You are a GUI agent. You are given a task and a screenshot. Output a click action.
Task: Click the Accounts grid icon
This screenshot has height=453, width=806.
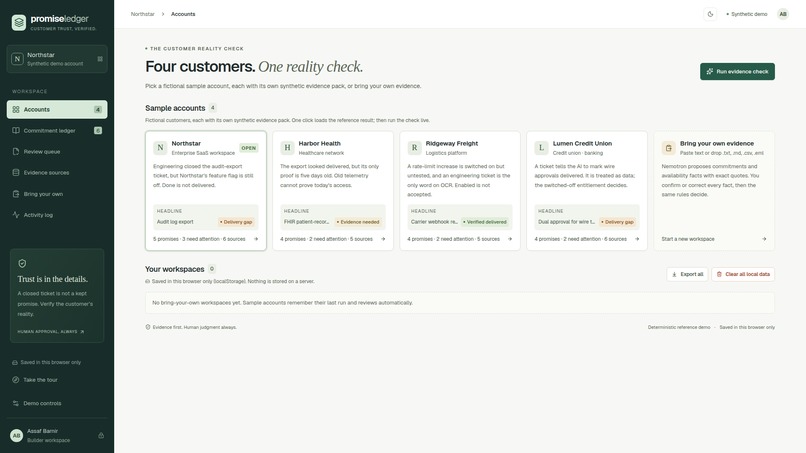pyautogui.click(x=16, y=110)
